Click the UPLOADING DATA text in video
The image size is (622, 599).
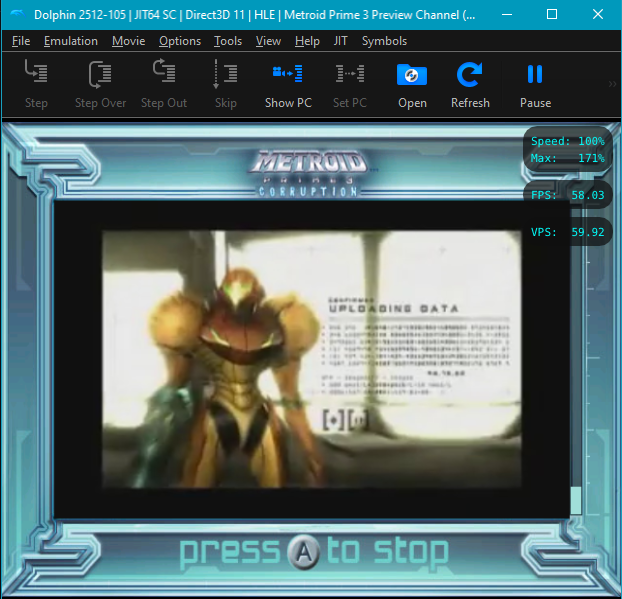pos(394,309)
